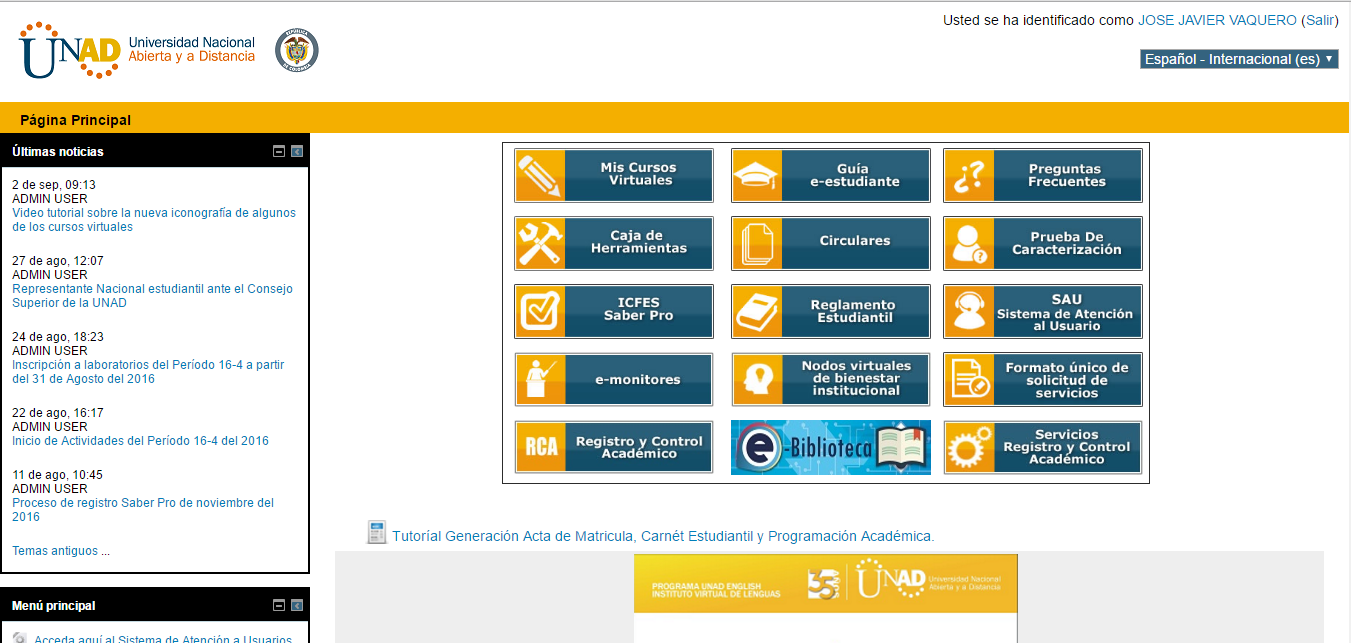Viewport: 1351px width, 643px height.
Task: Open the RCA Registro y Control Académico tile
Action: pos(614,447)
